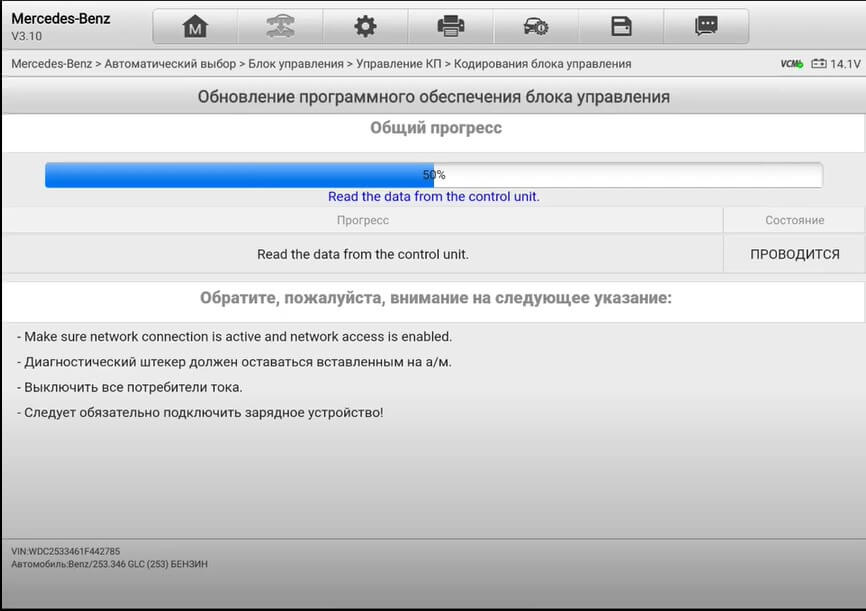Click Кодирования блока управления breadcrumb

tap(542, 64)
